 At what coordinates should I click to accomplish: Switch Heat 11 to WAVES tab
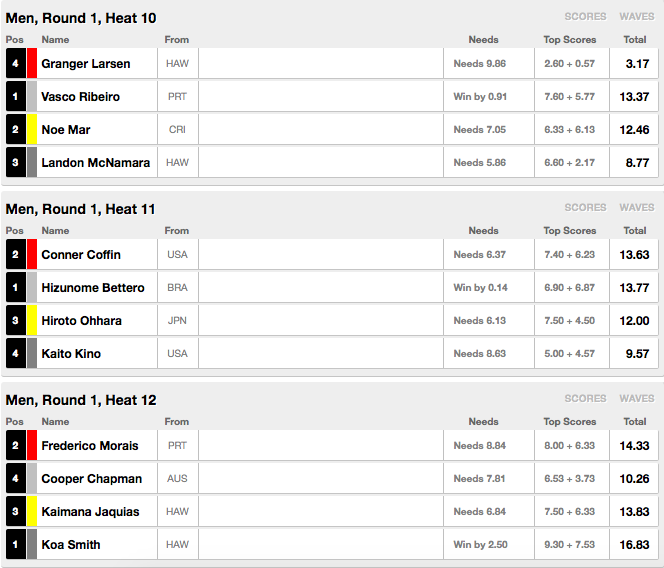point(636,208)
